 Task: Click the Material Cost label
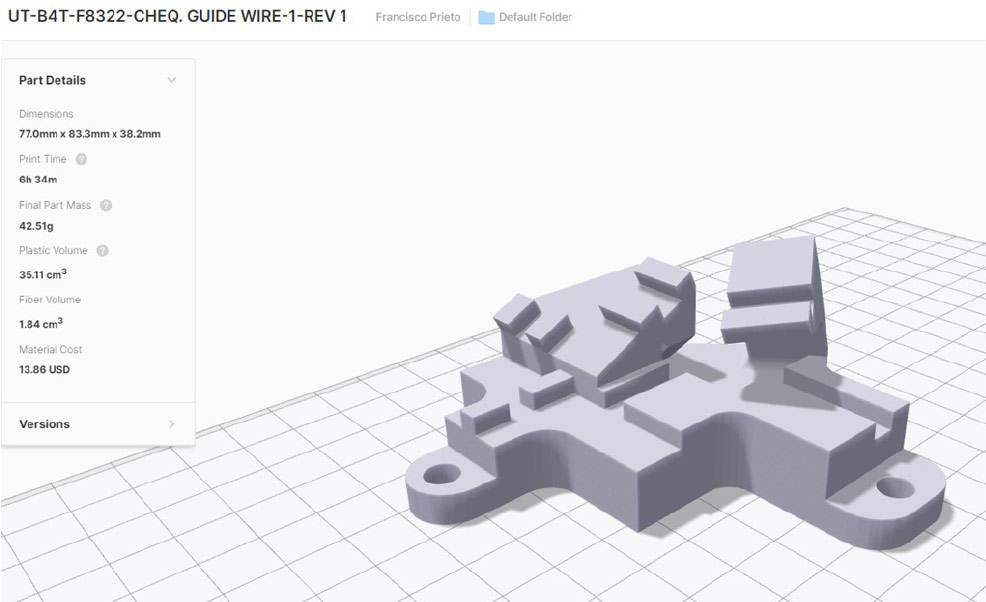pyautogui.click(x=50, y=349)
